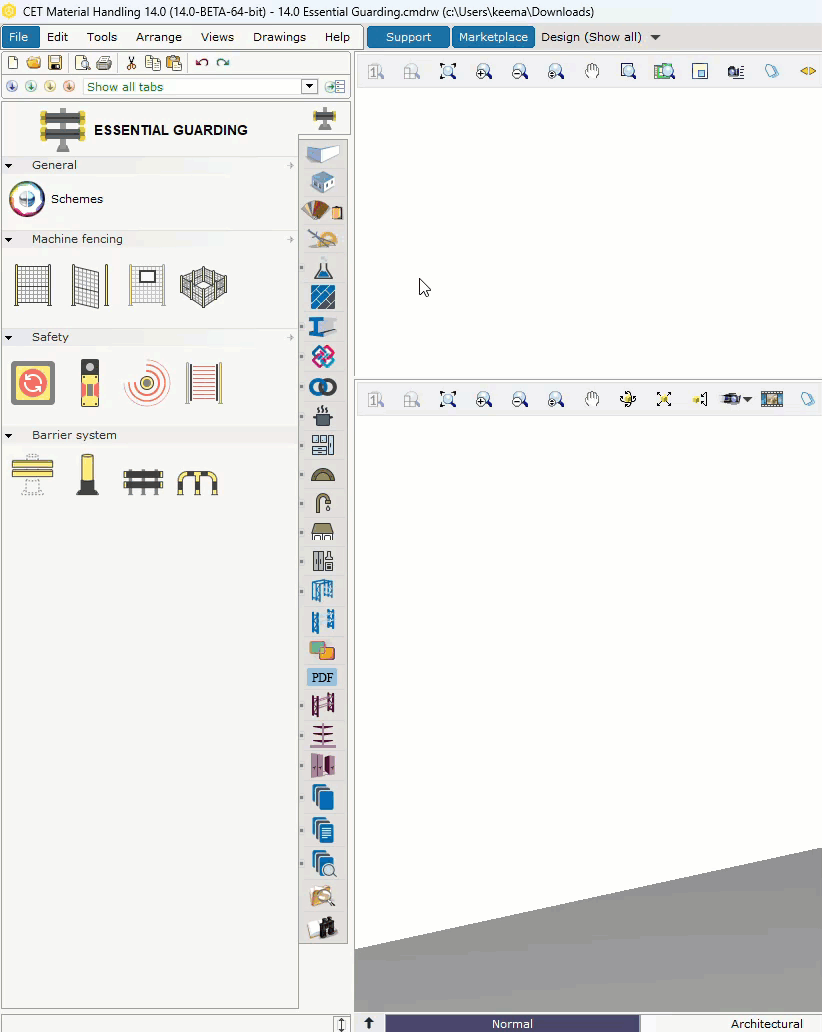Image resolution: width=822 pixels, height=1032 pixels.
Task: Open Schemes
Action: [56, 199]
